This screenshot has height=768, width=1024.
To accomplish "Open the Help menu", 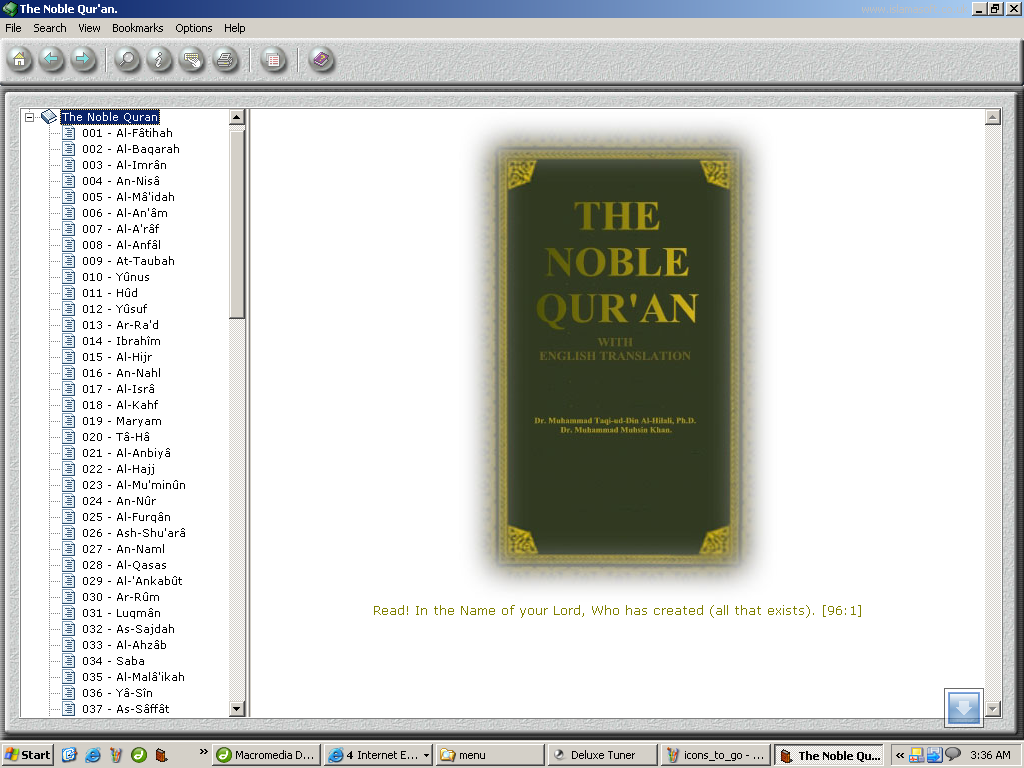I will (234, 28).
